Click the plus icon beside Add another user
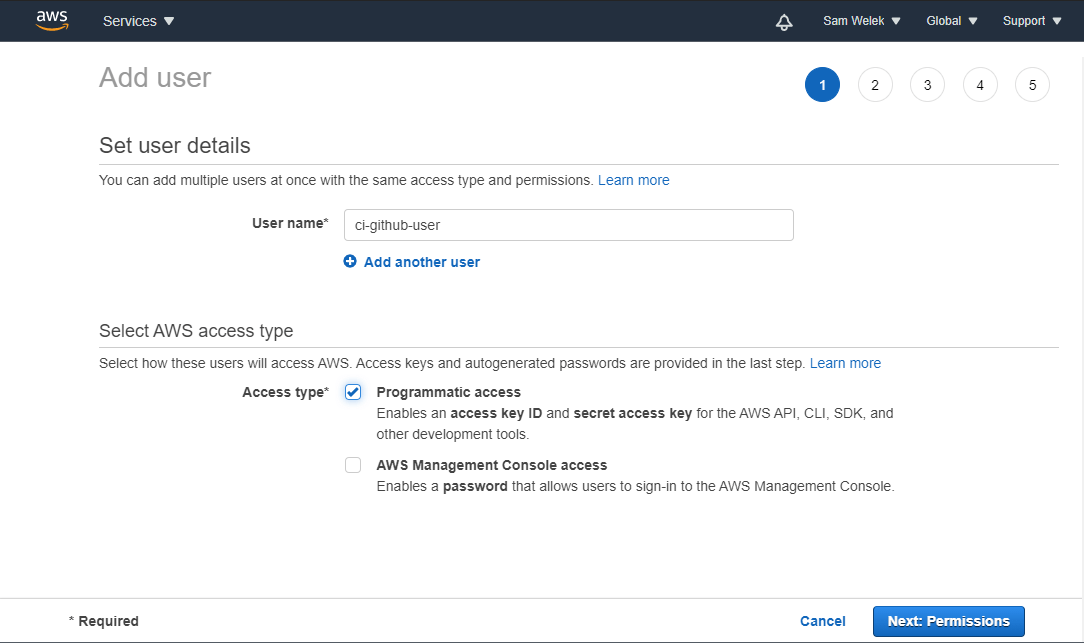1084x643 pixels. 350,261
